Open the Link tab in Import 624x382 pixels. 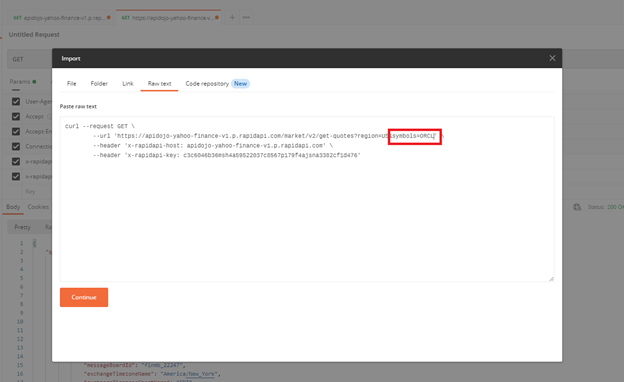coord(128,84)
